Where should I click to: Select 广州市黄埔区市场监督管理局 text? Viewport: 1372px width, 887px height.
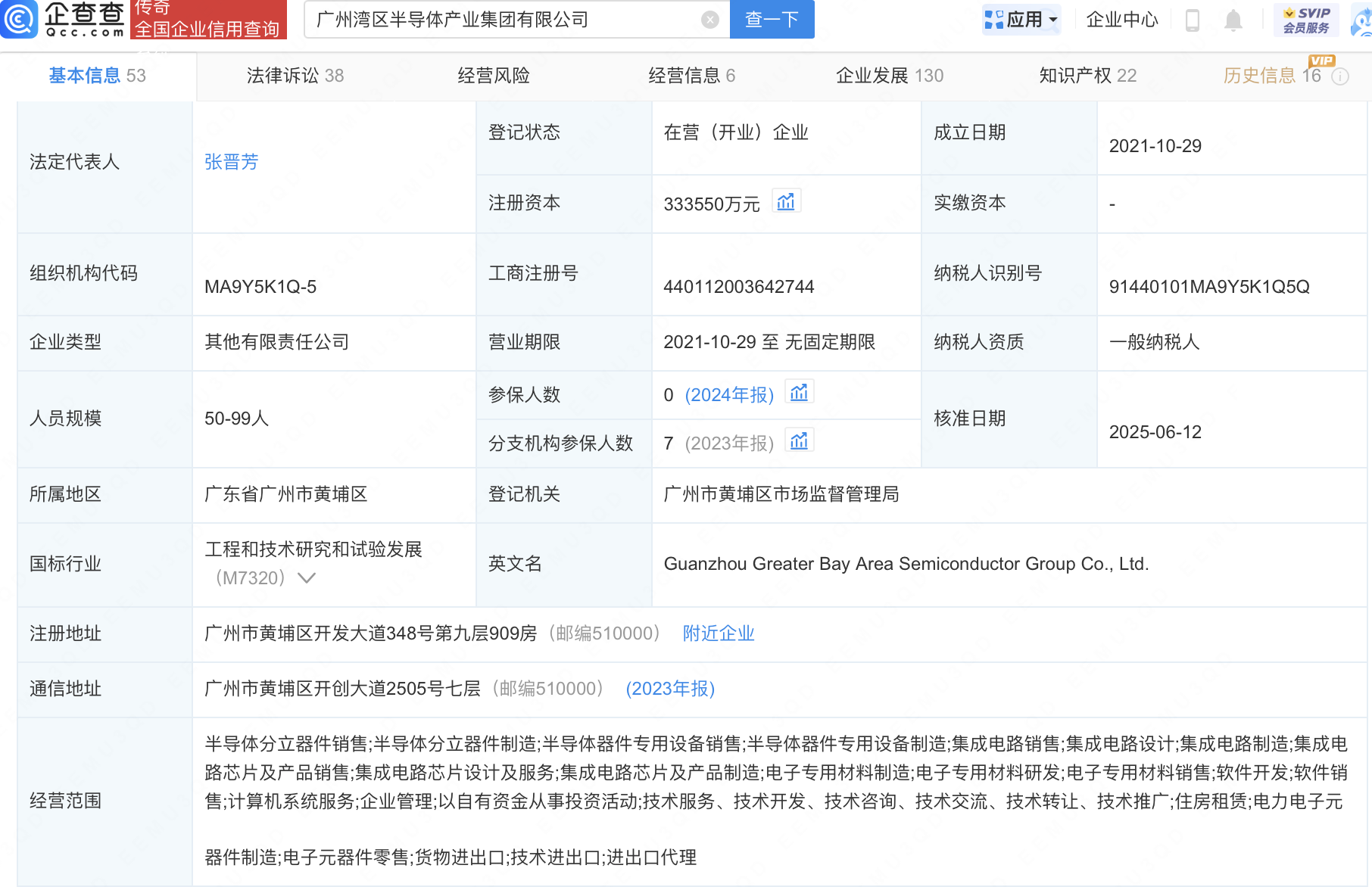781,494
